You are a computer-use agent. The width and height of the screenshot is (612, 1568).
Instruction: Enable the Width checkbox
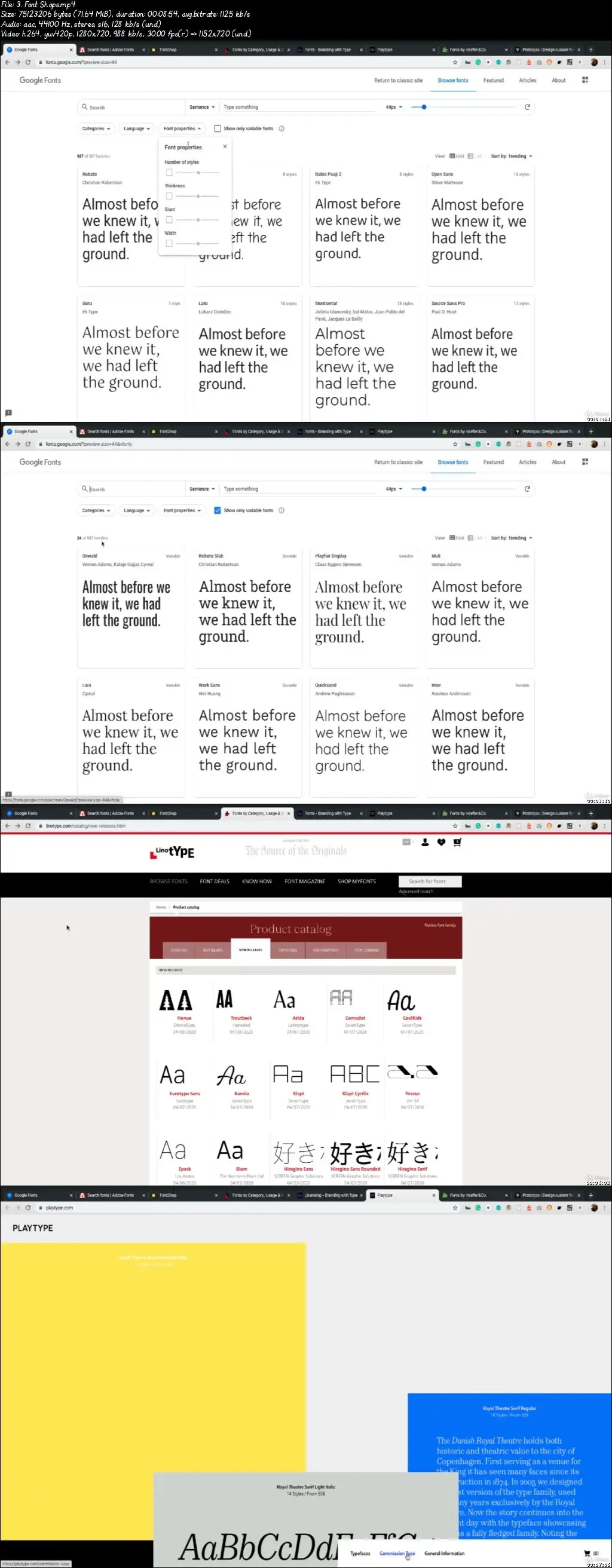[169, 243]
